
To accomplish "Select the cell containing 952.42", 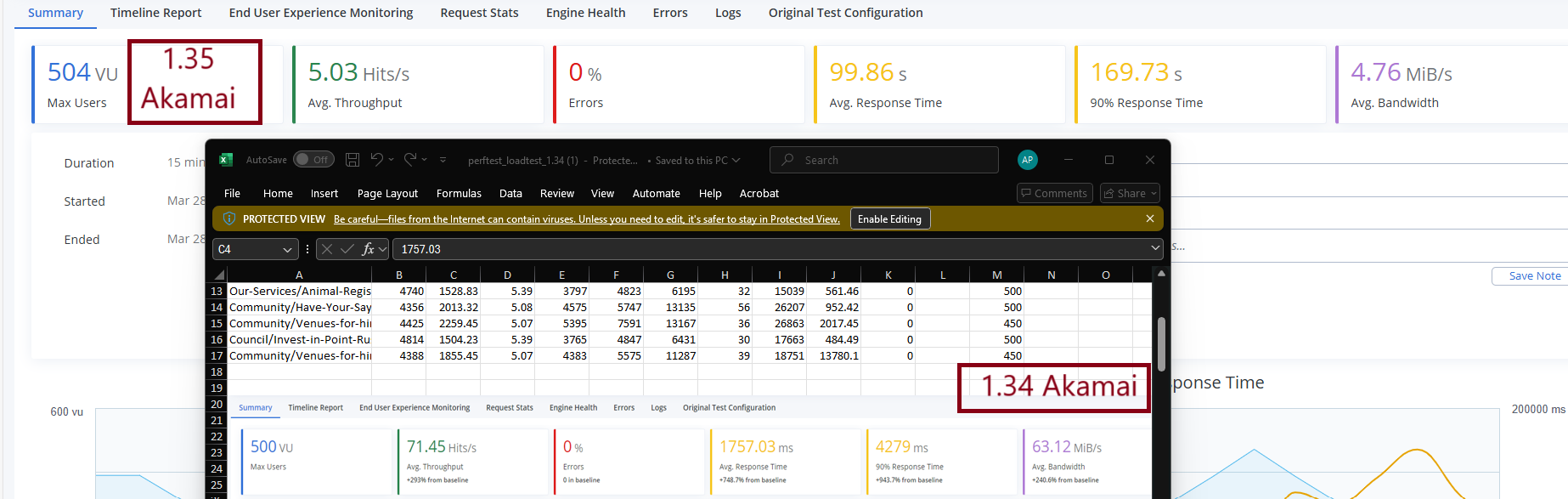I will coord(834,307).
